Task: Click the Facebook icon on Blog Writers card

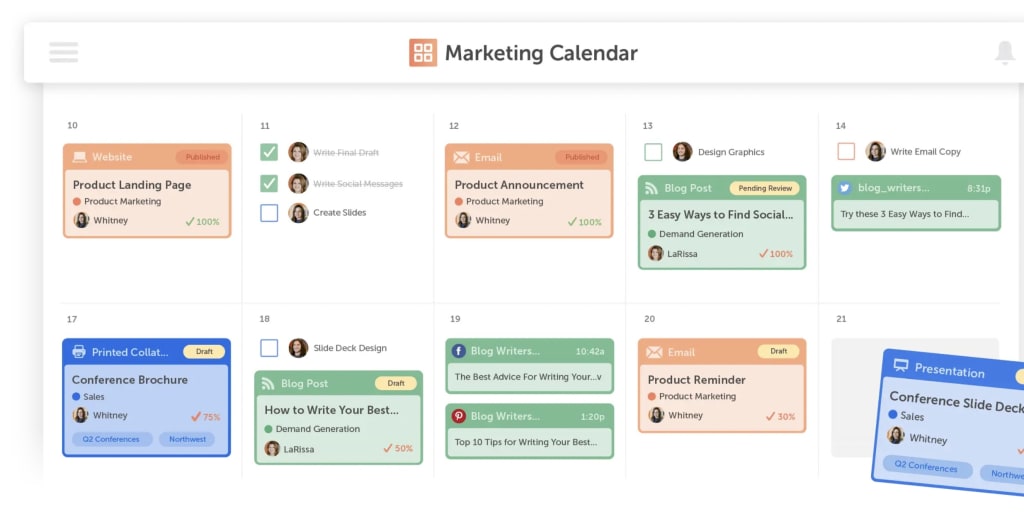Action: [459, 351]
